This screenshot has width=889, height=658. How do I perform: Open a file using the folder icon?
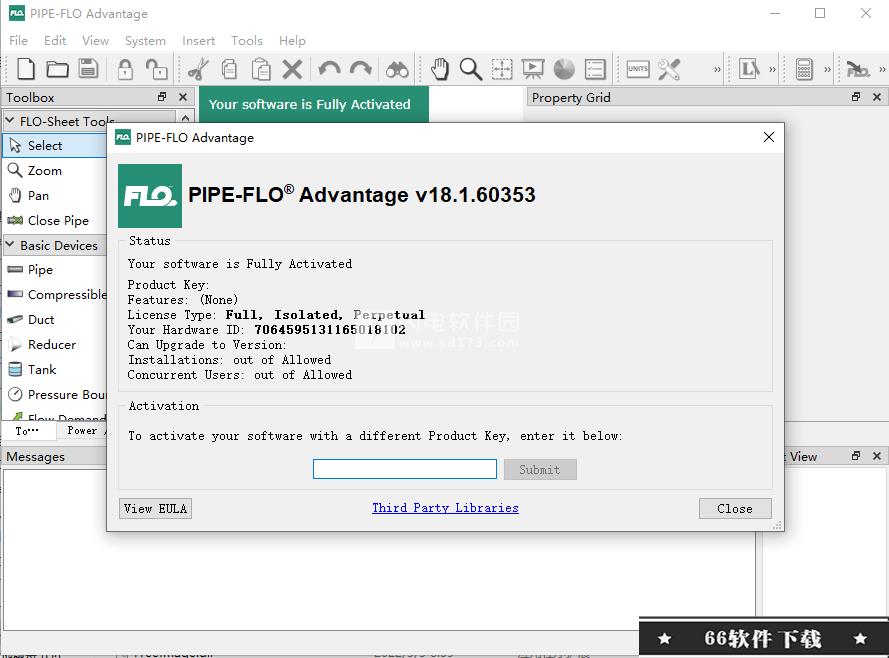[x=57, y=69]
